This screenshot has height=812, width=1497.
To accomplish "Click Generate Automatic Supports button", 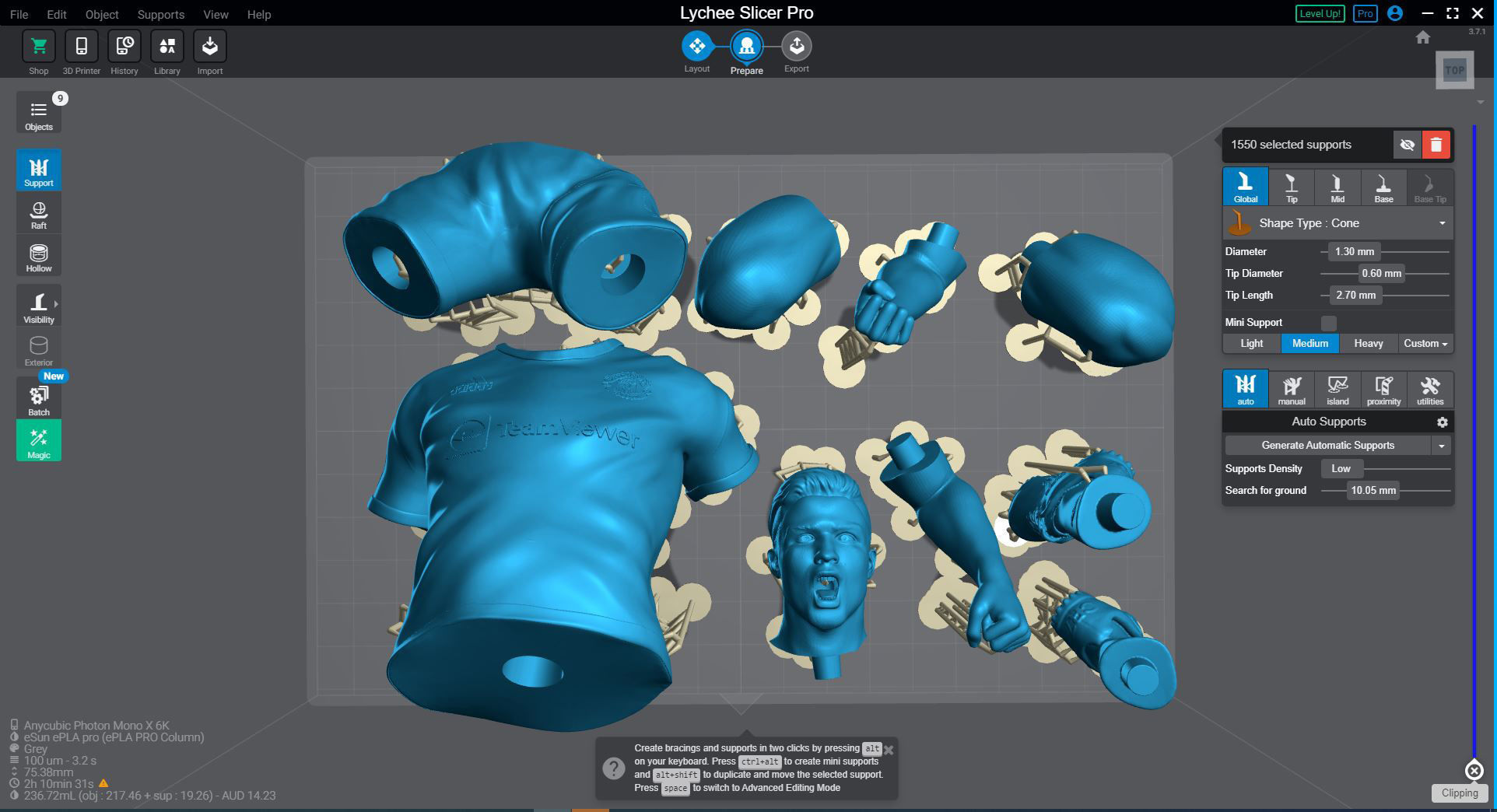I will coord(1328,446).
